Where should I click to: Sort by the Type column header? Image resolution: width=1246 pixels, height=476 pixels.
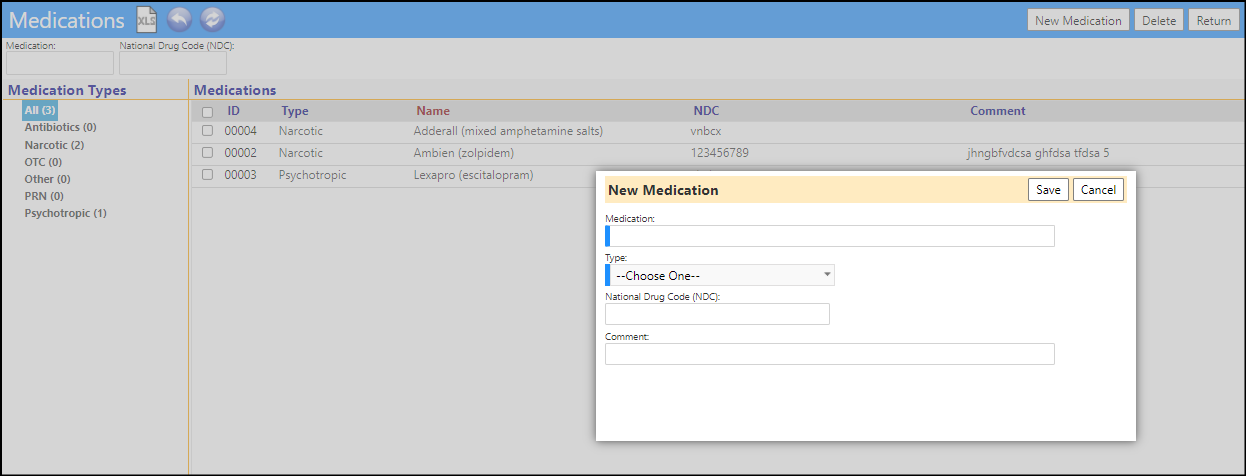pyautogui.click(x=295, y=111)
